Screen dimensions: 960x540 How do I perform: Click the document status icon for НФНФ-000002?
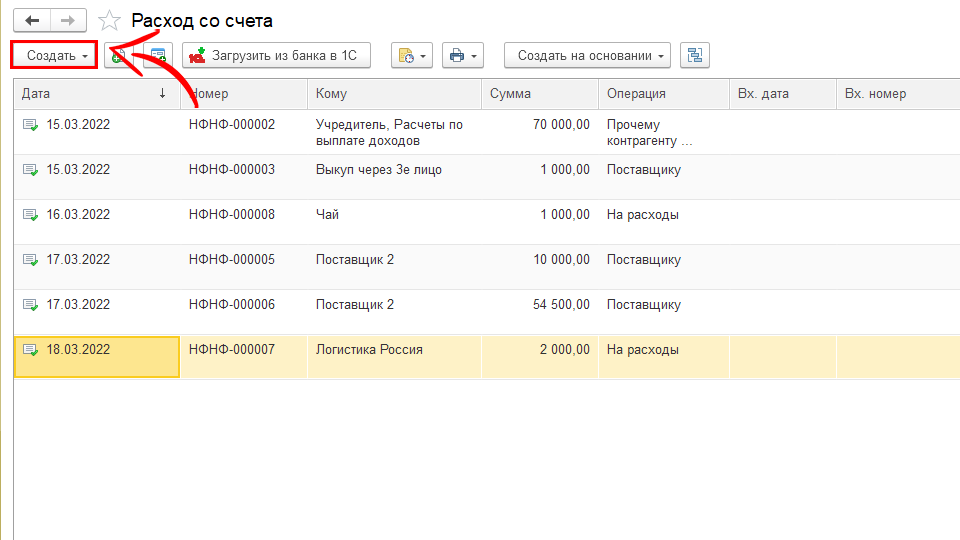(30, 125)
